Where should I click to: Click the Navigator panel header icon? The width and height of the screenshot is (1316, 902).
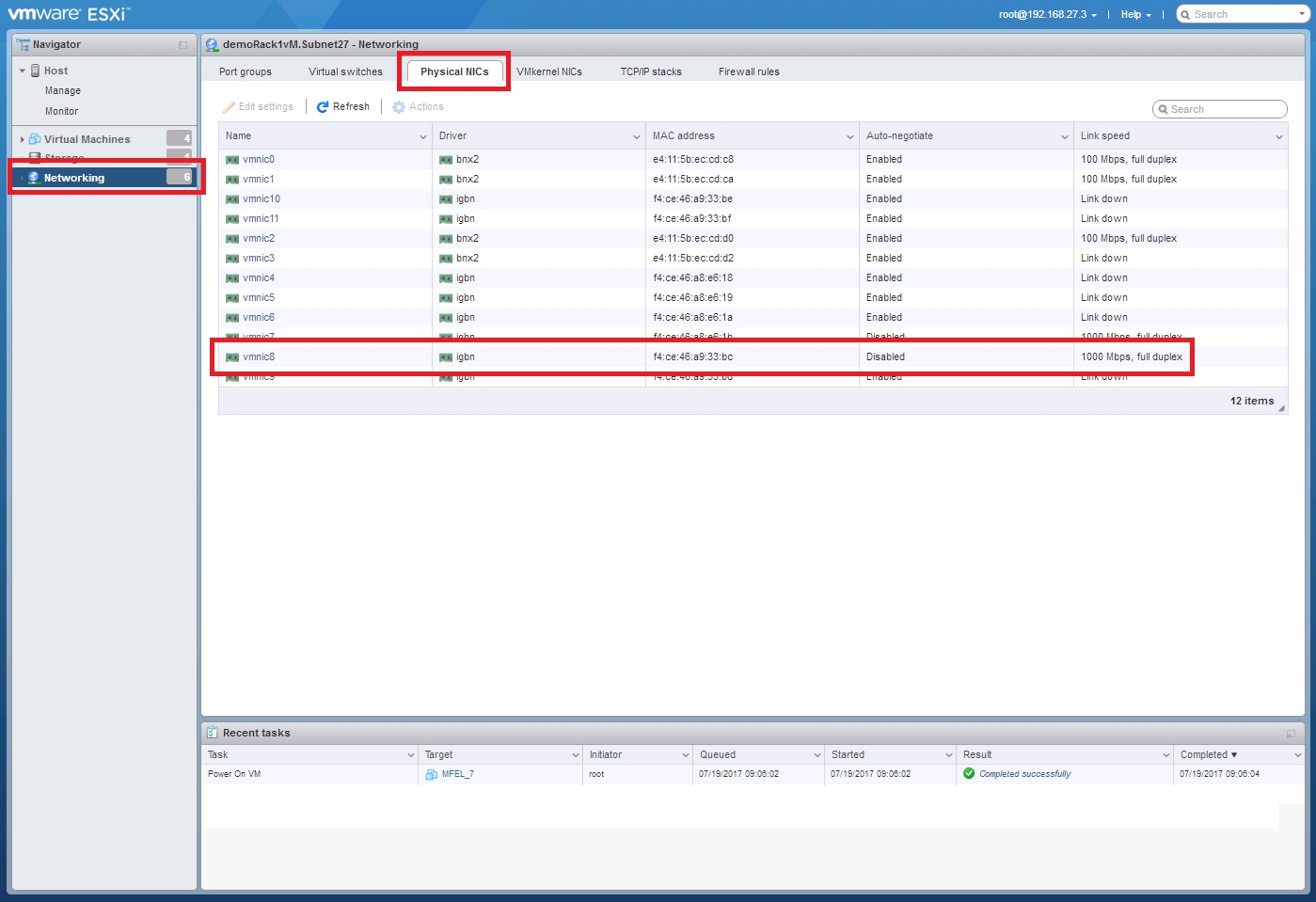[x=24, y=44]
